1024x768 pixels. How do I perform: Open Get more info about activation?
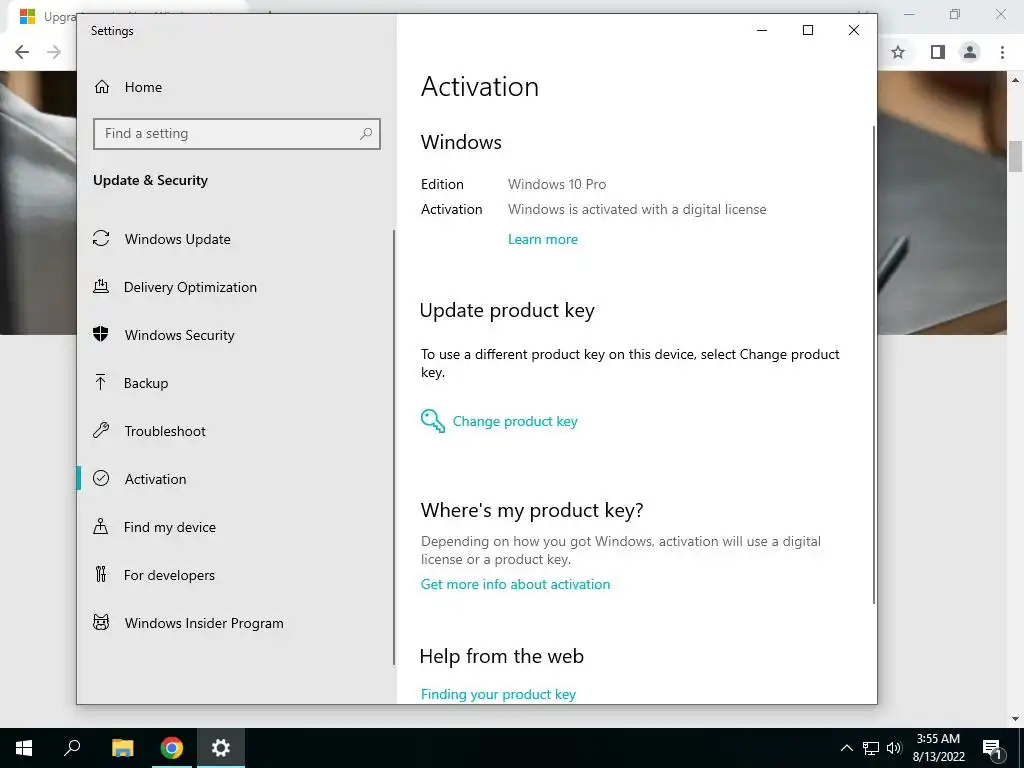(515, 584)
